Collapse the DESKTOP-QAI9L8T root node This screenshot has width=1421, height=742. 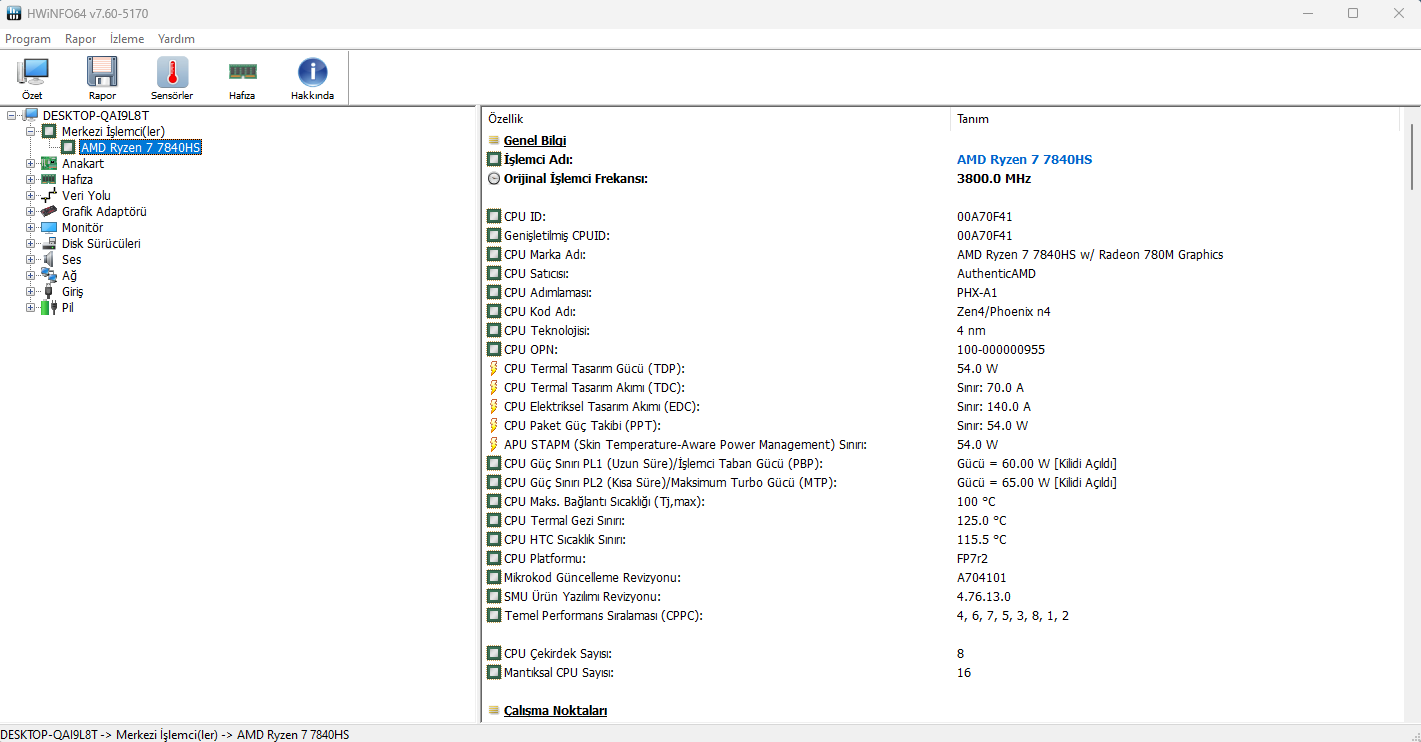pos(11,115)
